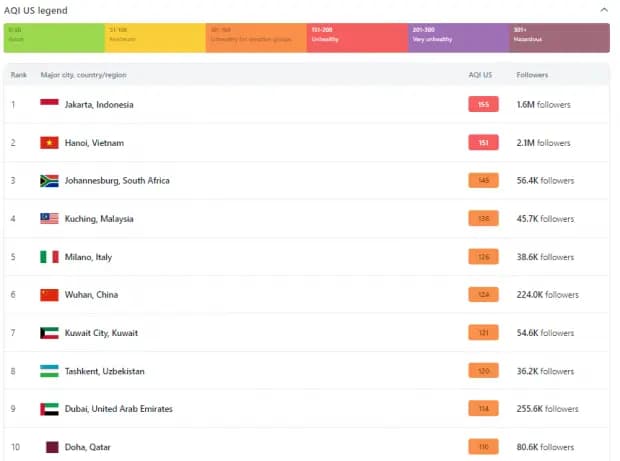Viewport: 620px width, 461px height.
Task: Click the China flag icon
Action: [49, 295]
